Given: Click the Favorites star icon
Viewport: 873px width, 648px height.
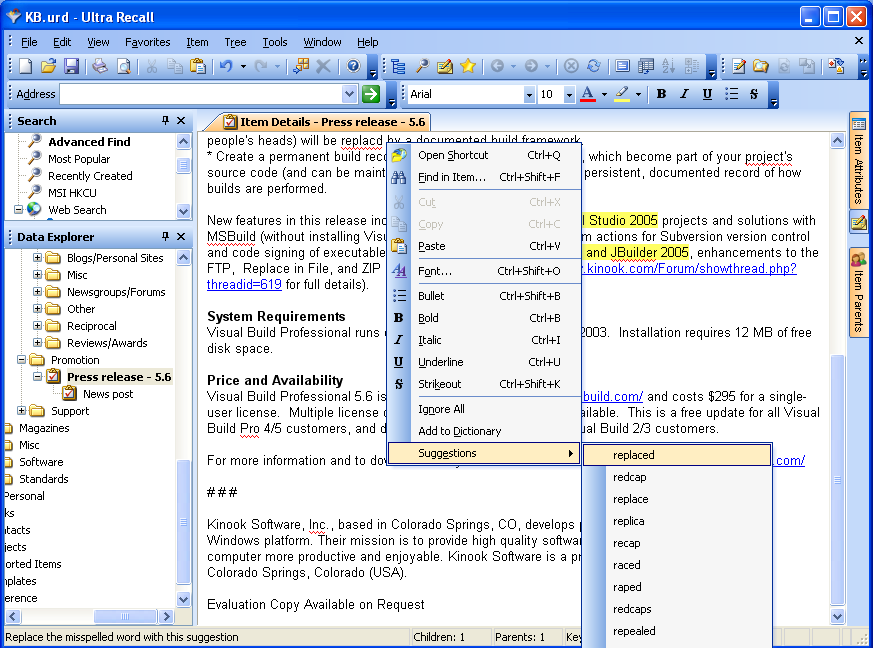Looking at the screenshot, I should (467, 66).
